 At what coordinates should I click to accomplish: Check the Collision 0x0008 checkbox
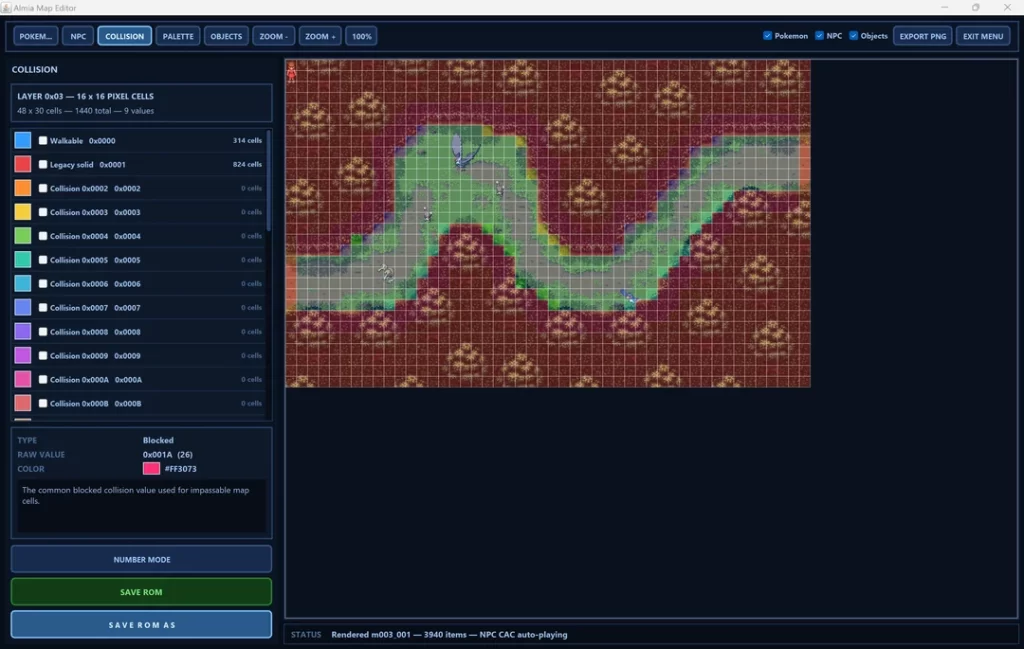coord(43,332)
